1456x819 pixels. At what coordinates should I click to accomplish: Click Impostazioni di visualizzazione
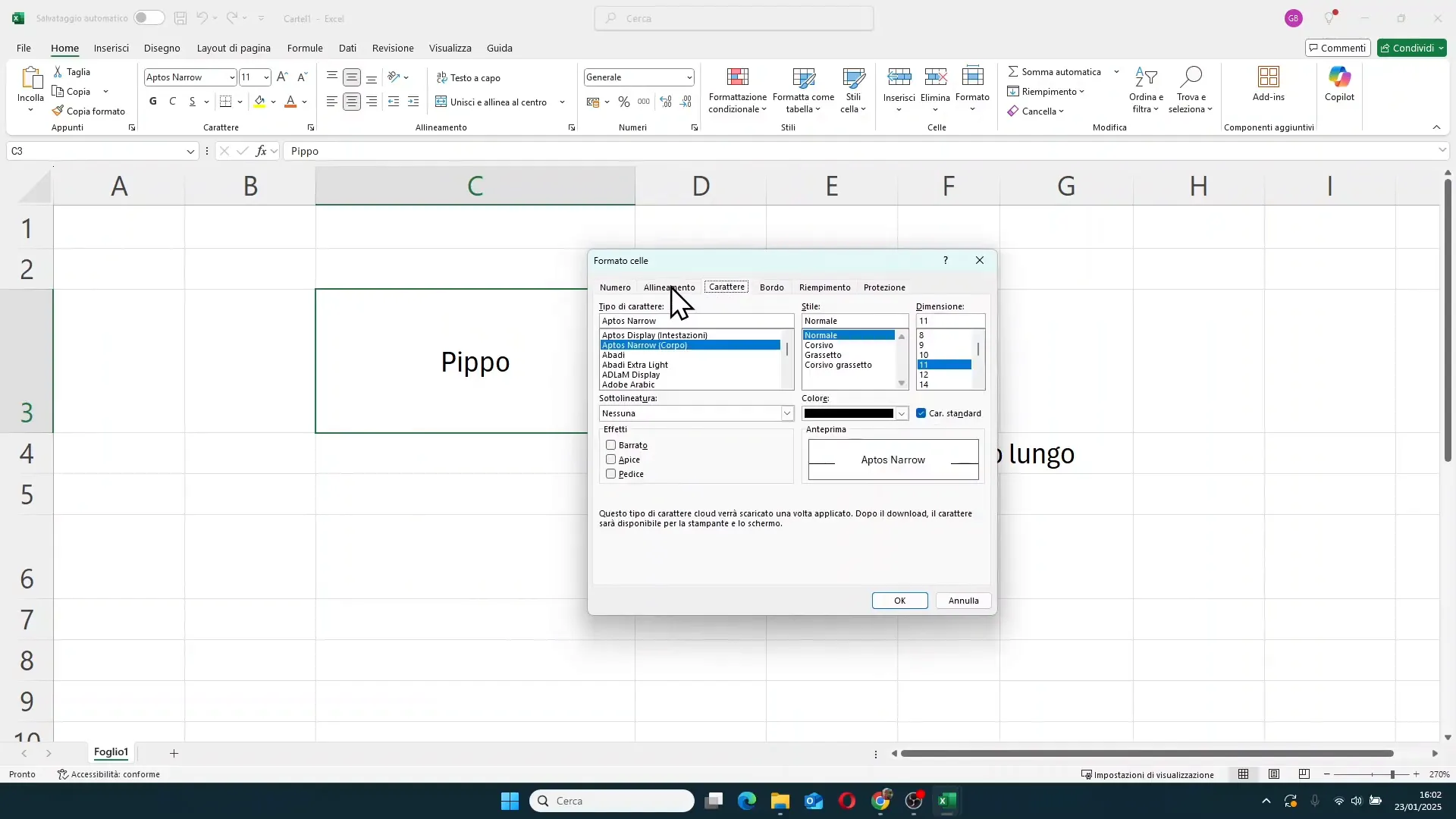[1147, 774]
